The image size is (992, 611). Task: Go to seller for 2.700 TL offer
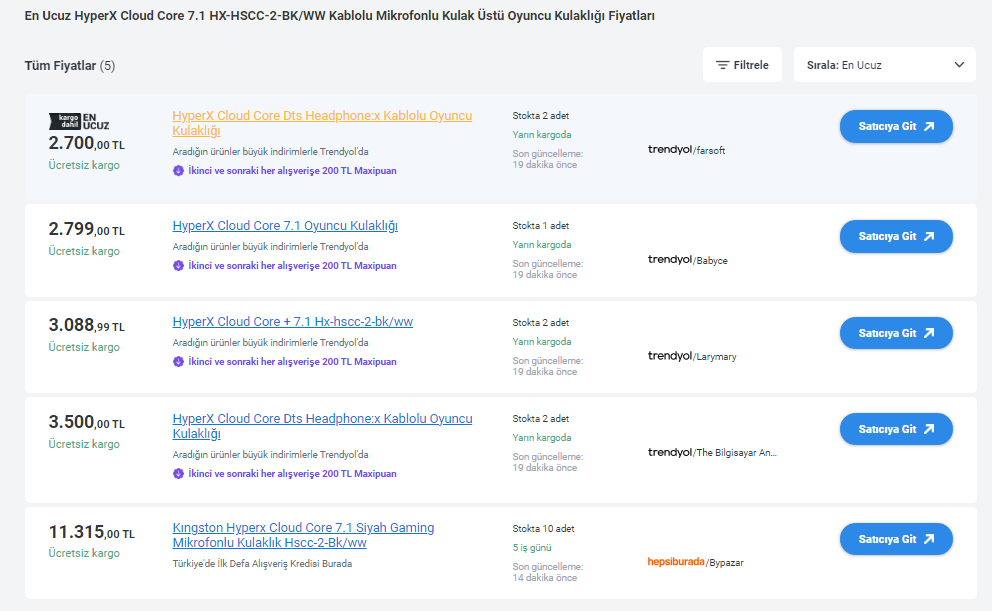click(x=896, y=127)
